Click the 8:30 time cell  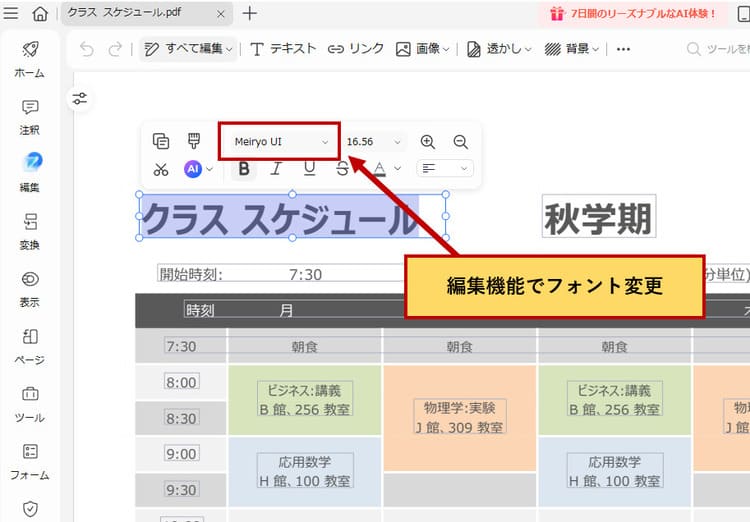click(181, 418)
